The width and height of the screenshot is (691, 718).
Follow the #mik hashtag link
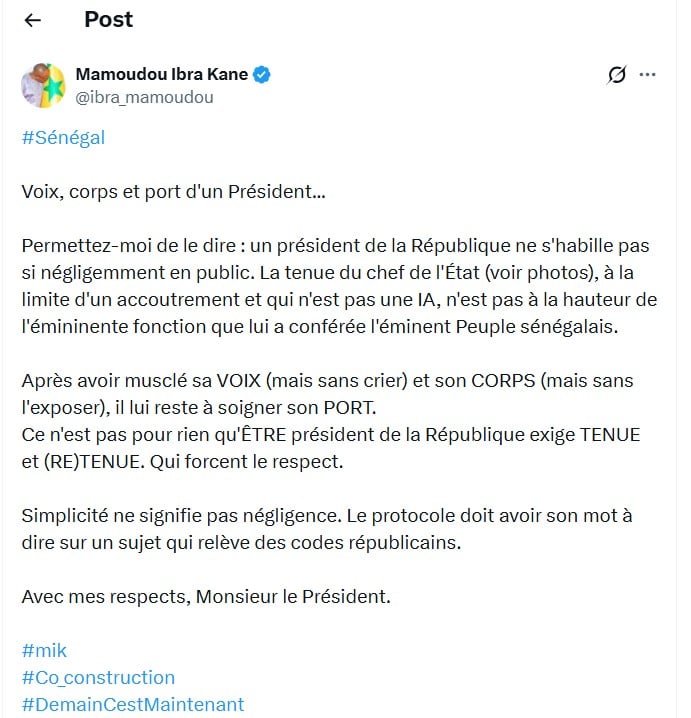pyautogui.click(x=44, y=651)
